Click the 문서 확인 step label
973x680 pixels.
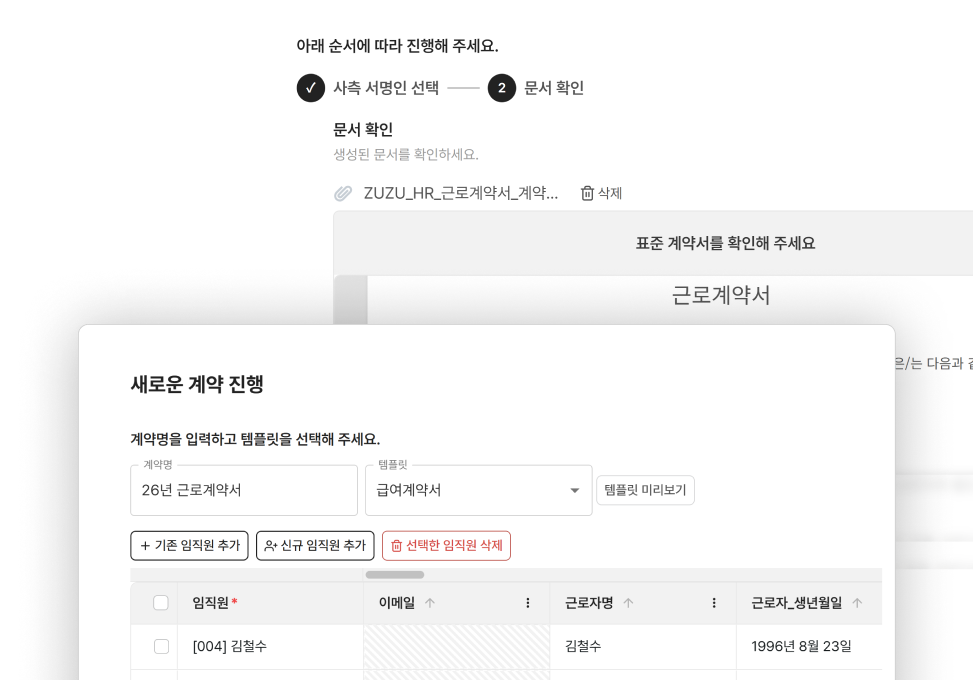554,88
